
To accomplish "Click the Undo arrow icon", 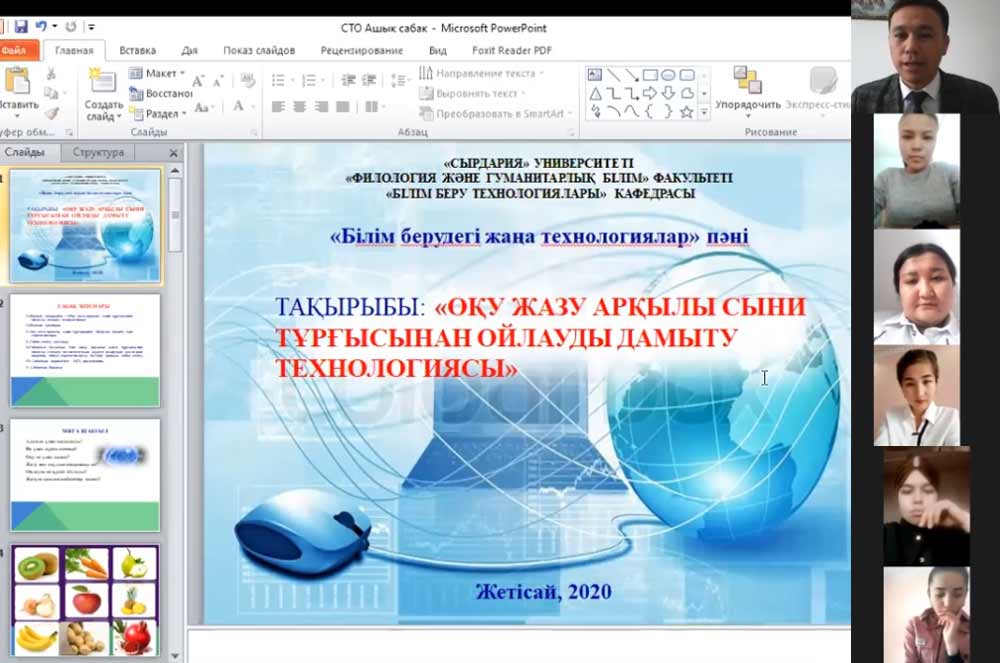I will [x=42, y=26].
